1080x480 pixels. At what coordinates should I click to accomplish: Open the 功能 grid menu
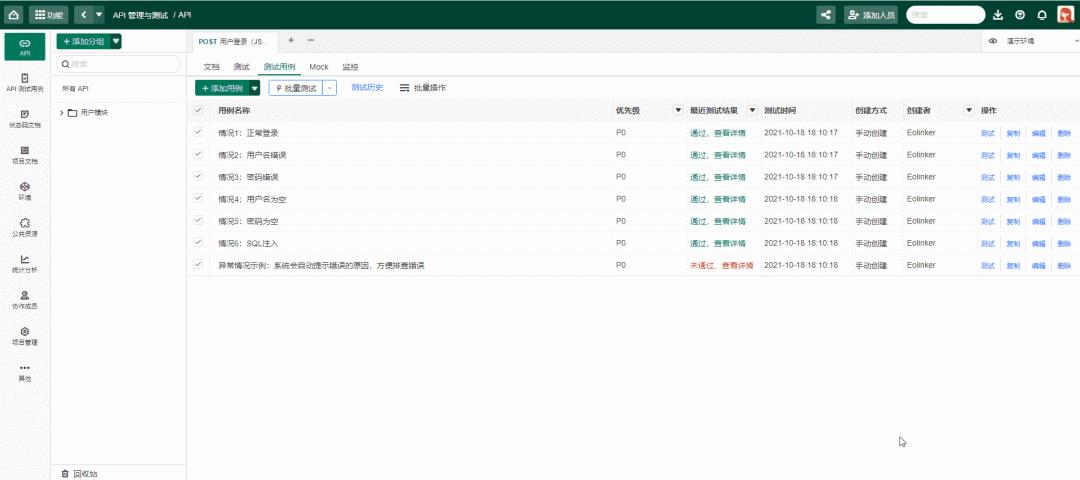pos(49,14)
